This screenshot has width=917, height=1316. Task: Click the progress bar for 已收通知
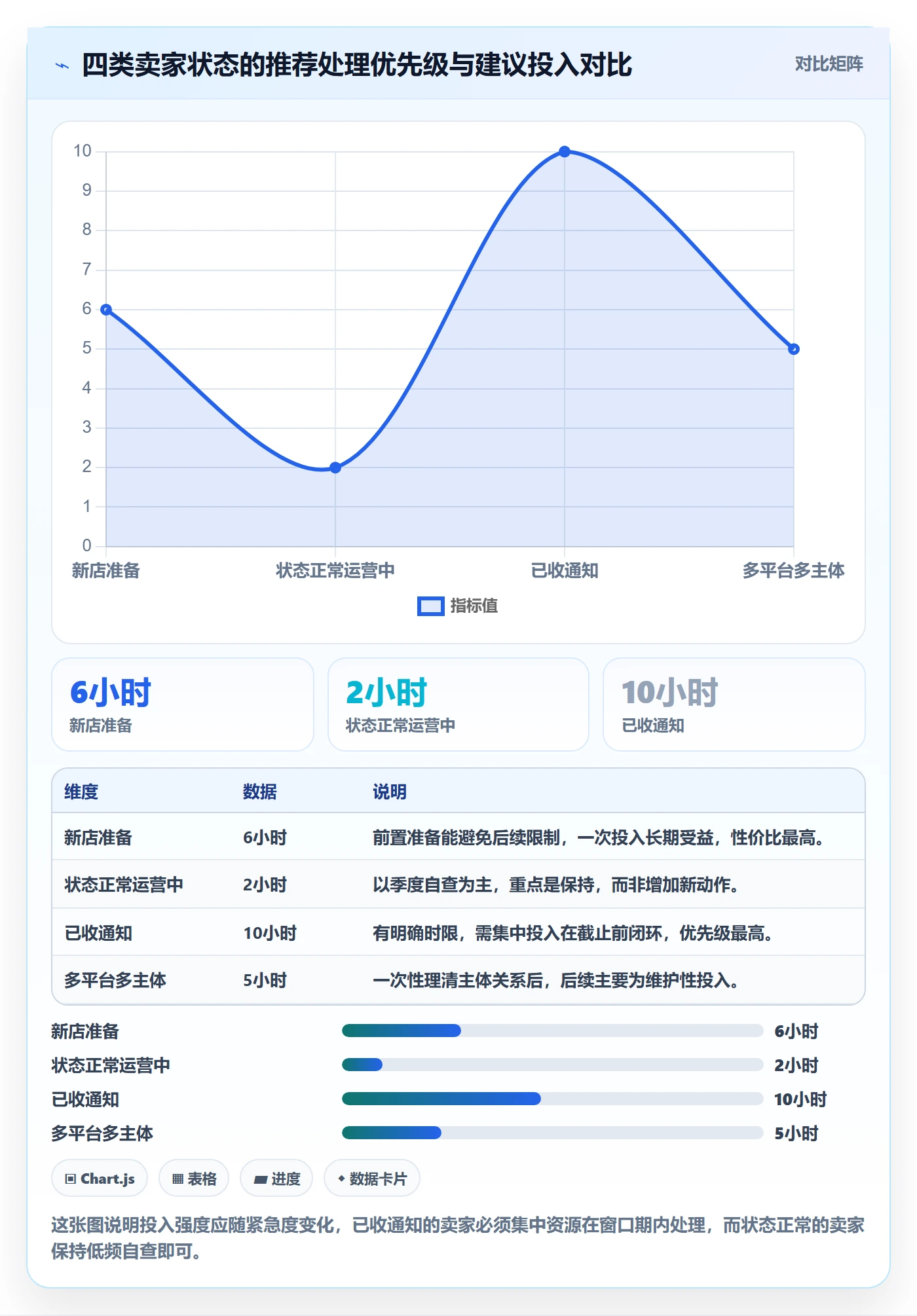(x=553, y=1099)
